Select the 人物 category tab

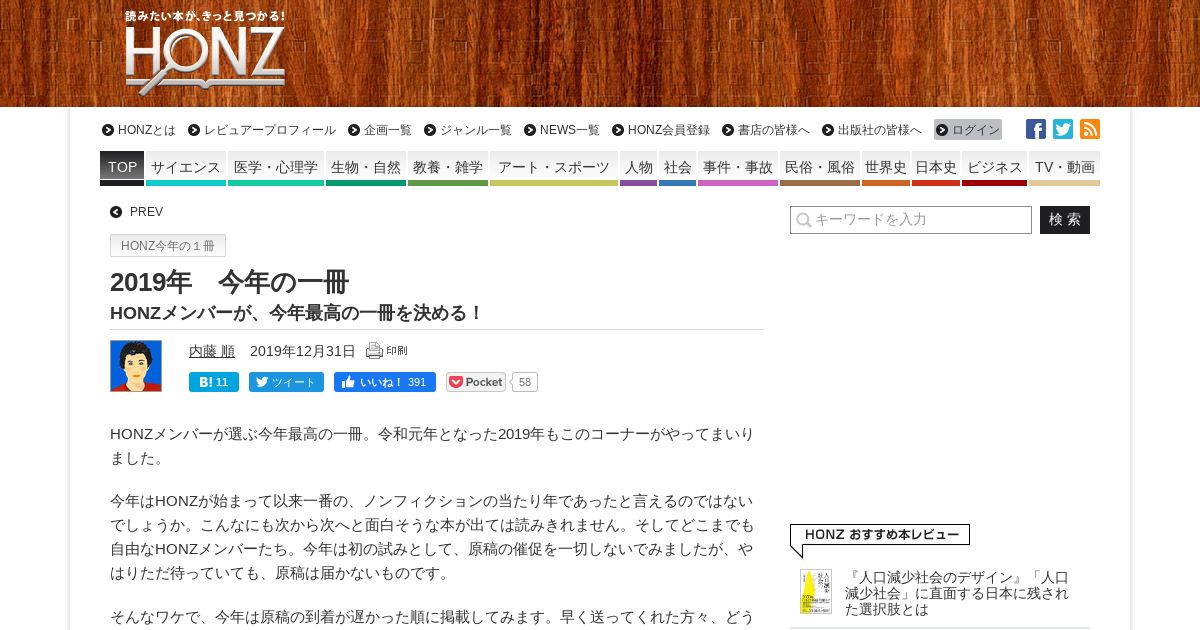click(638, 168)
